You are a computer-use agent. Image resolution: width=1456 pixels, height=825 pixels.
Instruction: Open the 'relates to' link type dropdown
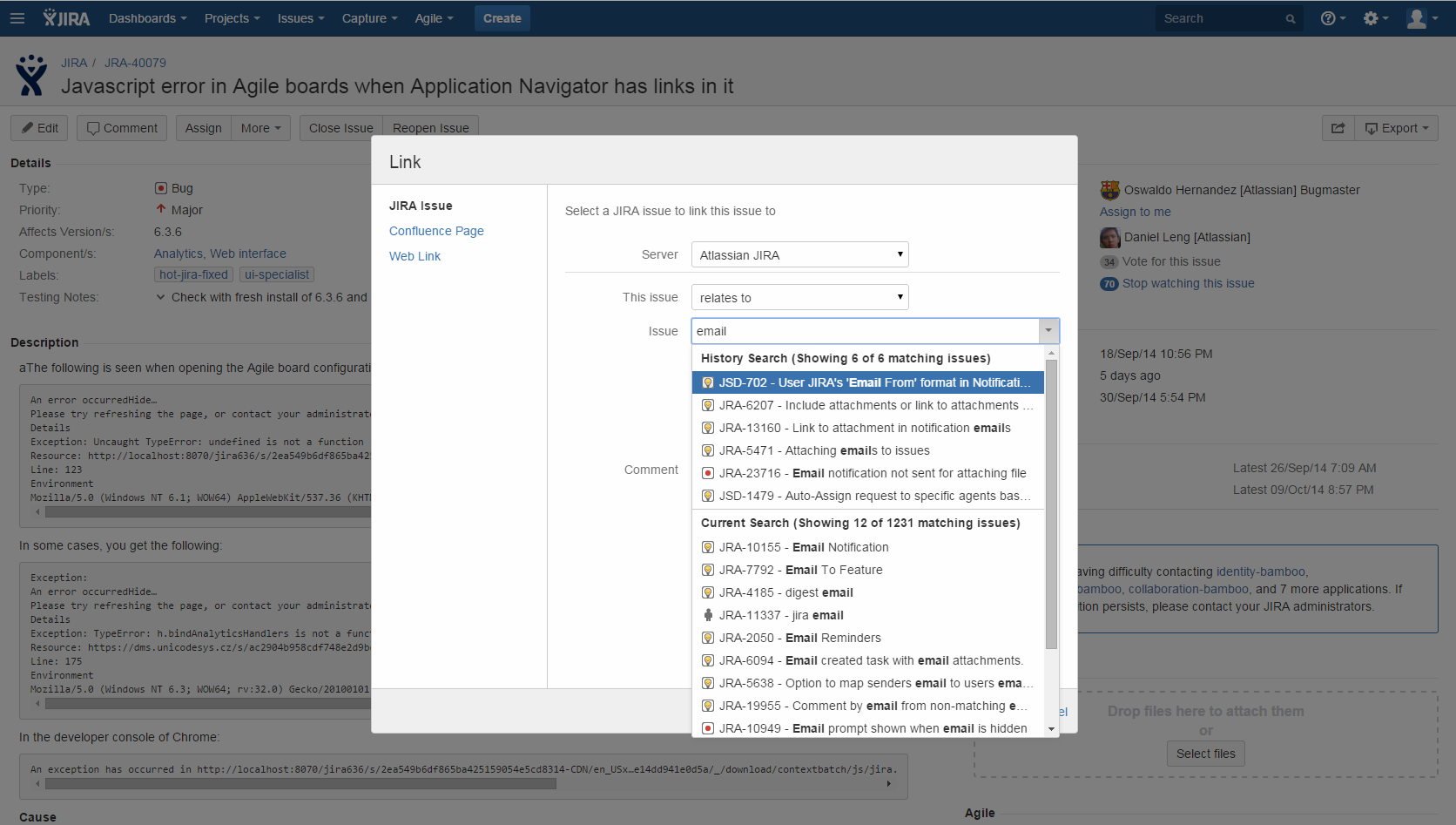(800, 297)
